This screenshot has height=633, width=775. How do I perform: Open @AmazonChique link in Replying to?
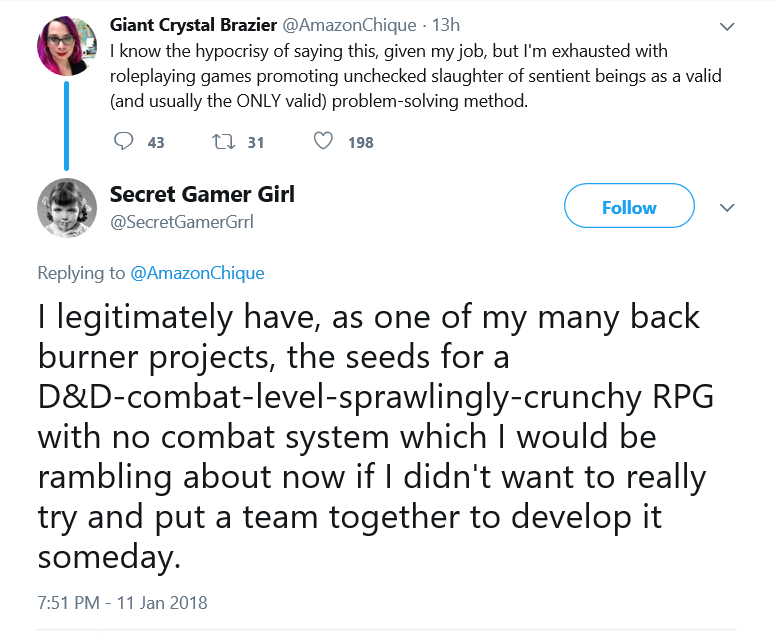coord(197,273)
